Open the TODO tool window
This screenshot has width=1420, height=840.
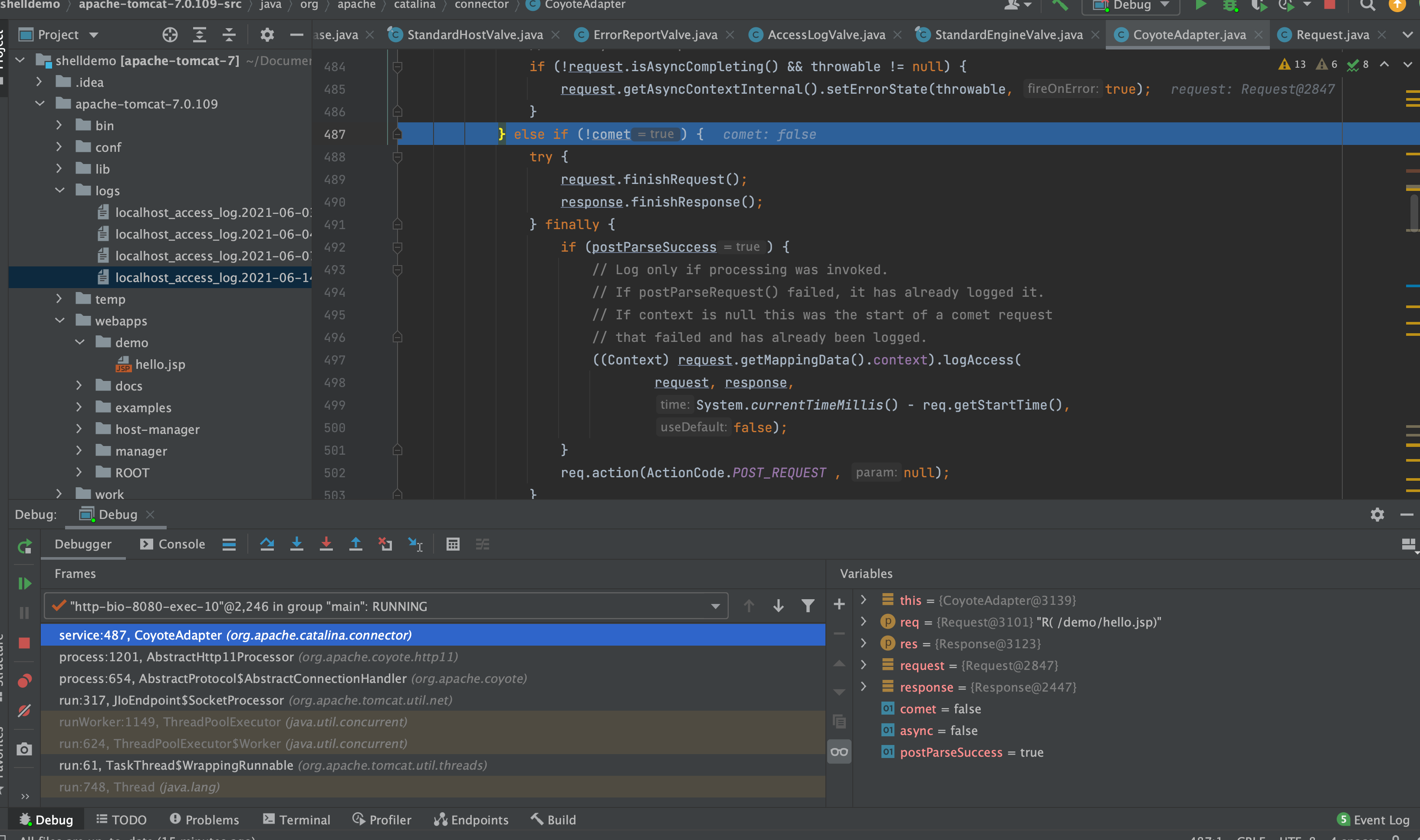pyautogui.click(x=121, y=820)
